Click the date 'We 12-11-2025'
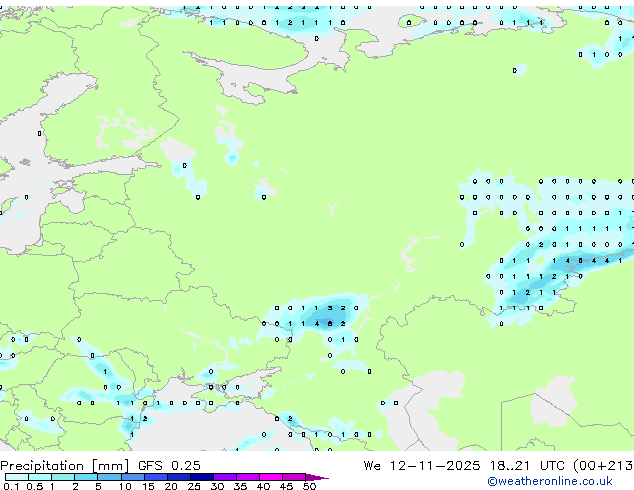 [422, 466]
